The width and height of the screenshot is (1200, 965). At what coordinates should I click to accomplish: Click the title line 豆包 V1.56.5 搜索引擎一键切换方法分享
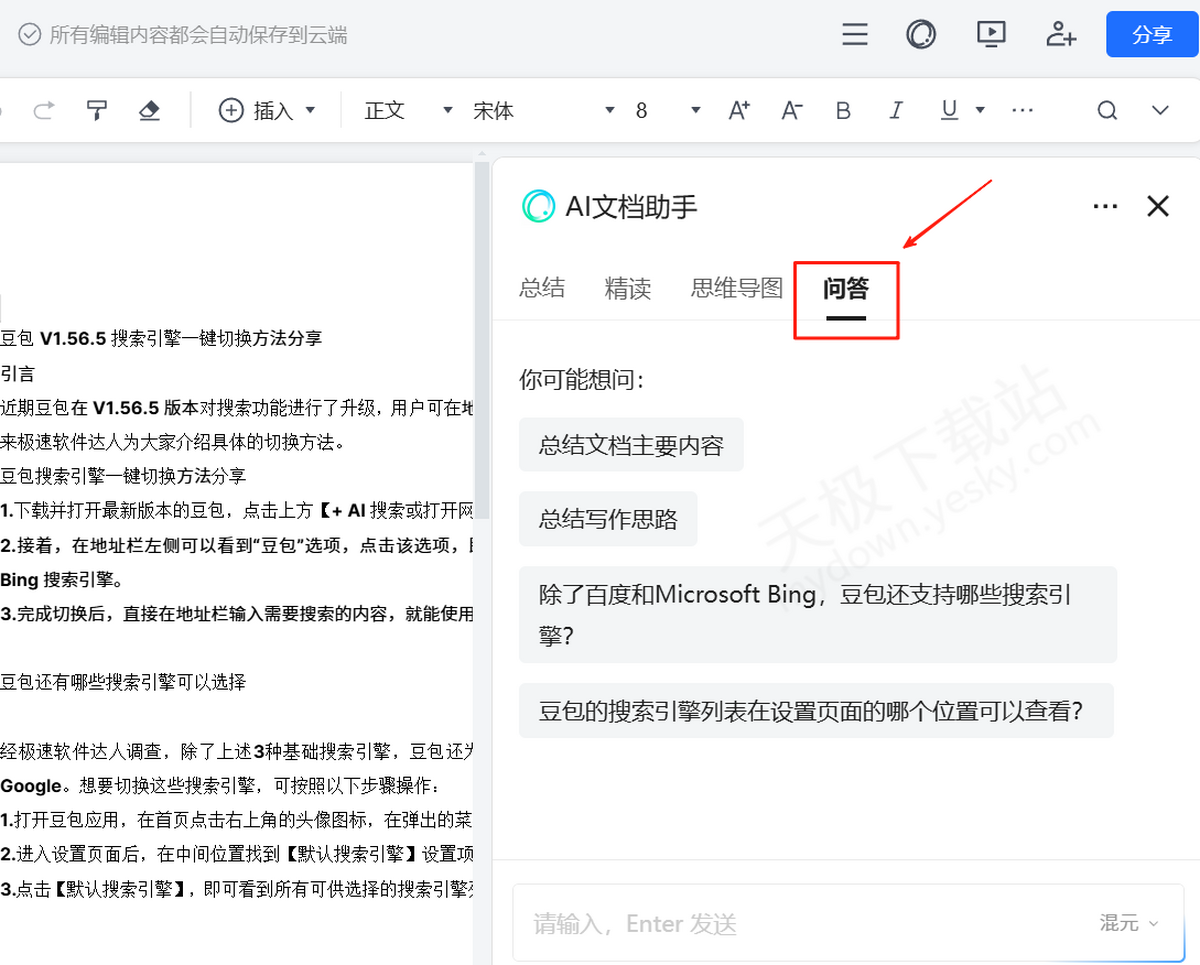(161, 338)
